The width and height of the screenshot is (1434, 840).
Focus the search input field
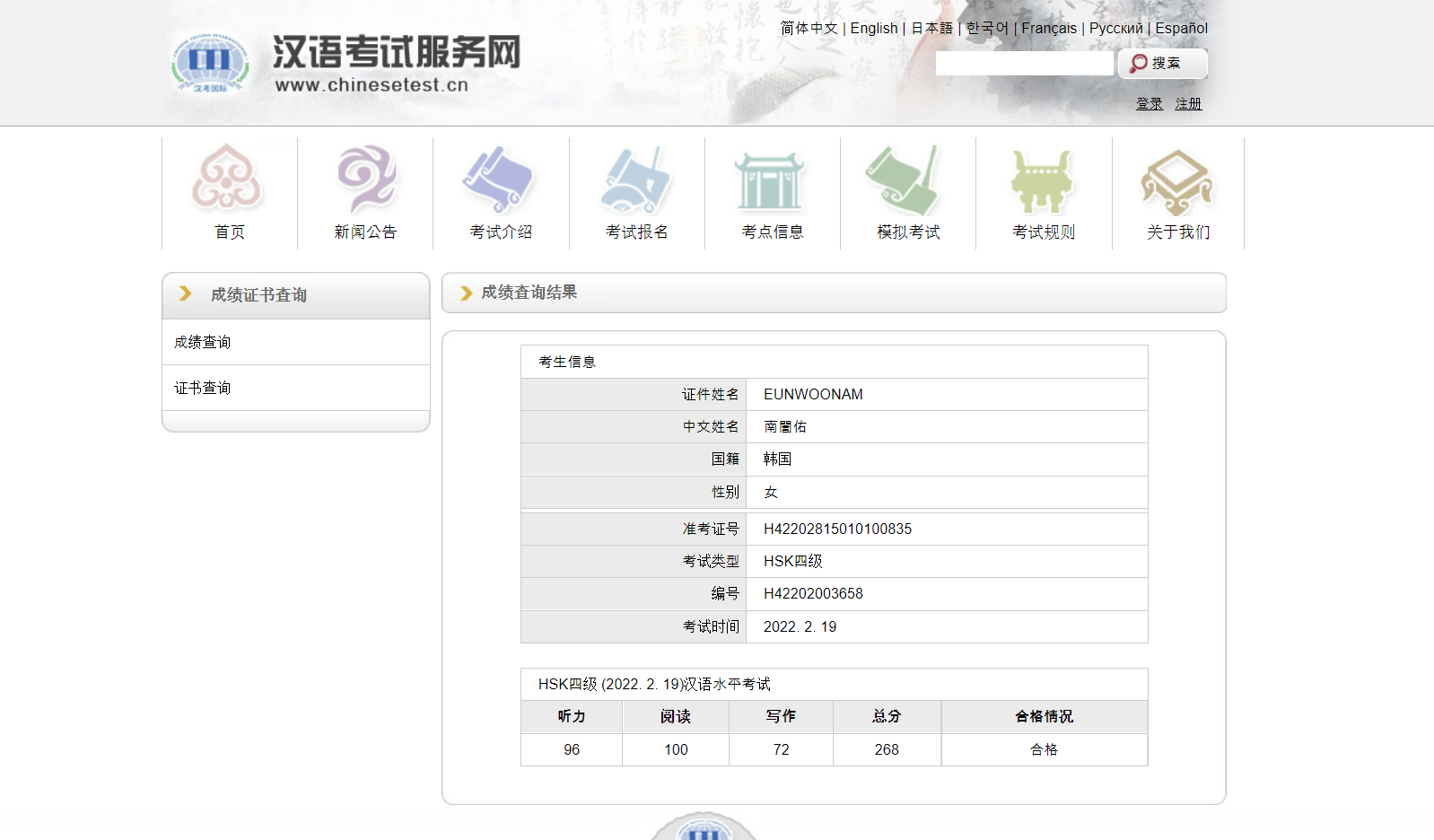click(1024, 63)
